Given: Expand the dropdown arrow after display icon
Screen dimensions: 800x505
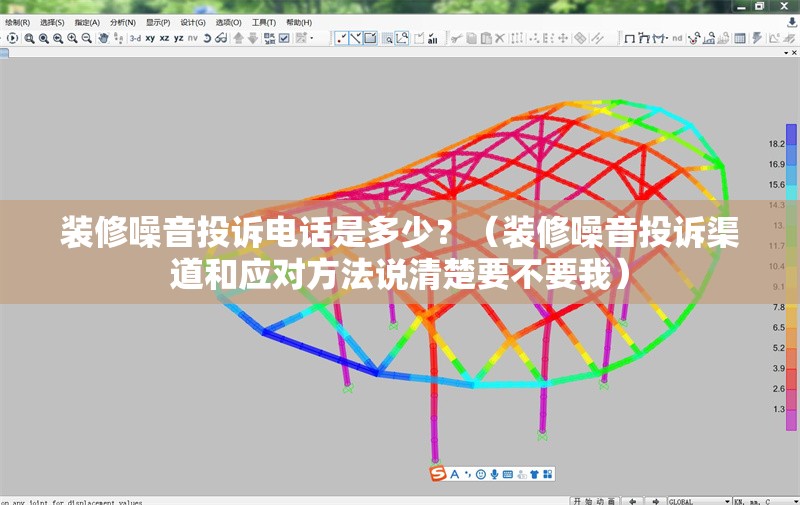Looking at the screenshot, I should tap(312, 38).
